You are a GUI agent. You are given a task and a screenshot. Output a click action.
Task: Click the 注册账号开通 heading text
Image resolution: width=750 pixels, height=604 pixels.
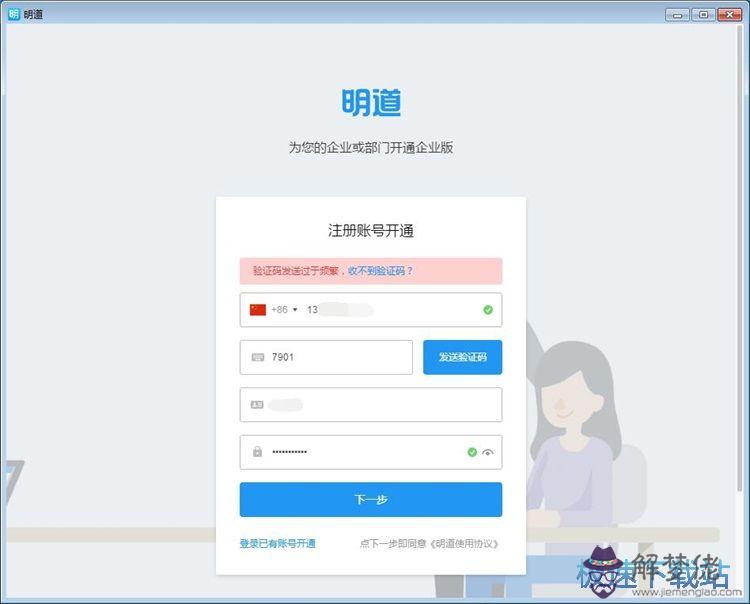point(371,231)
